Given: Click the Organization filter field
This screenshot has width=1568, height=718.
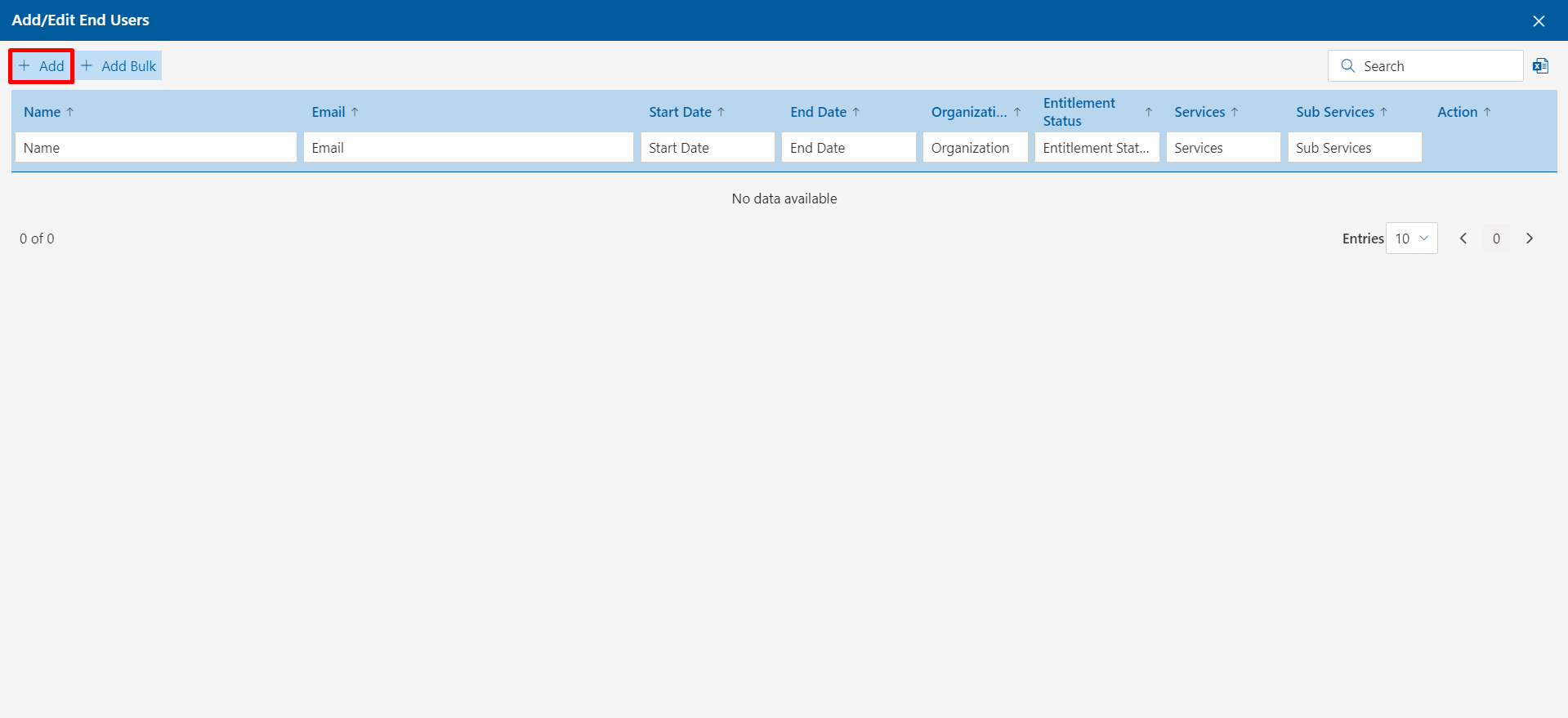Looking at the screenshot, I should [x=976, y=148].
